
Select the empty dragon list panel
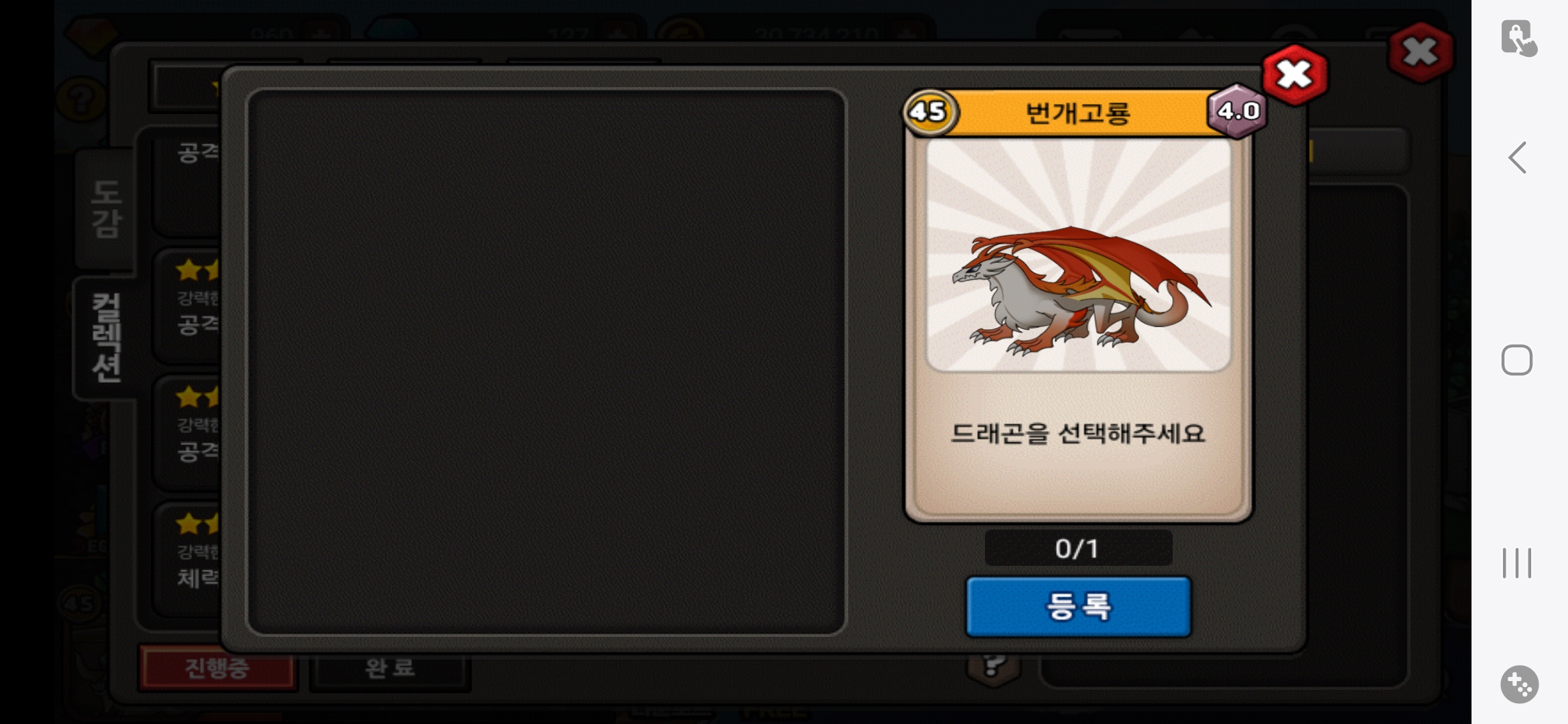click(x=547, y=362)
